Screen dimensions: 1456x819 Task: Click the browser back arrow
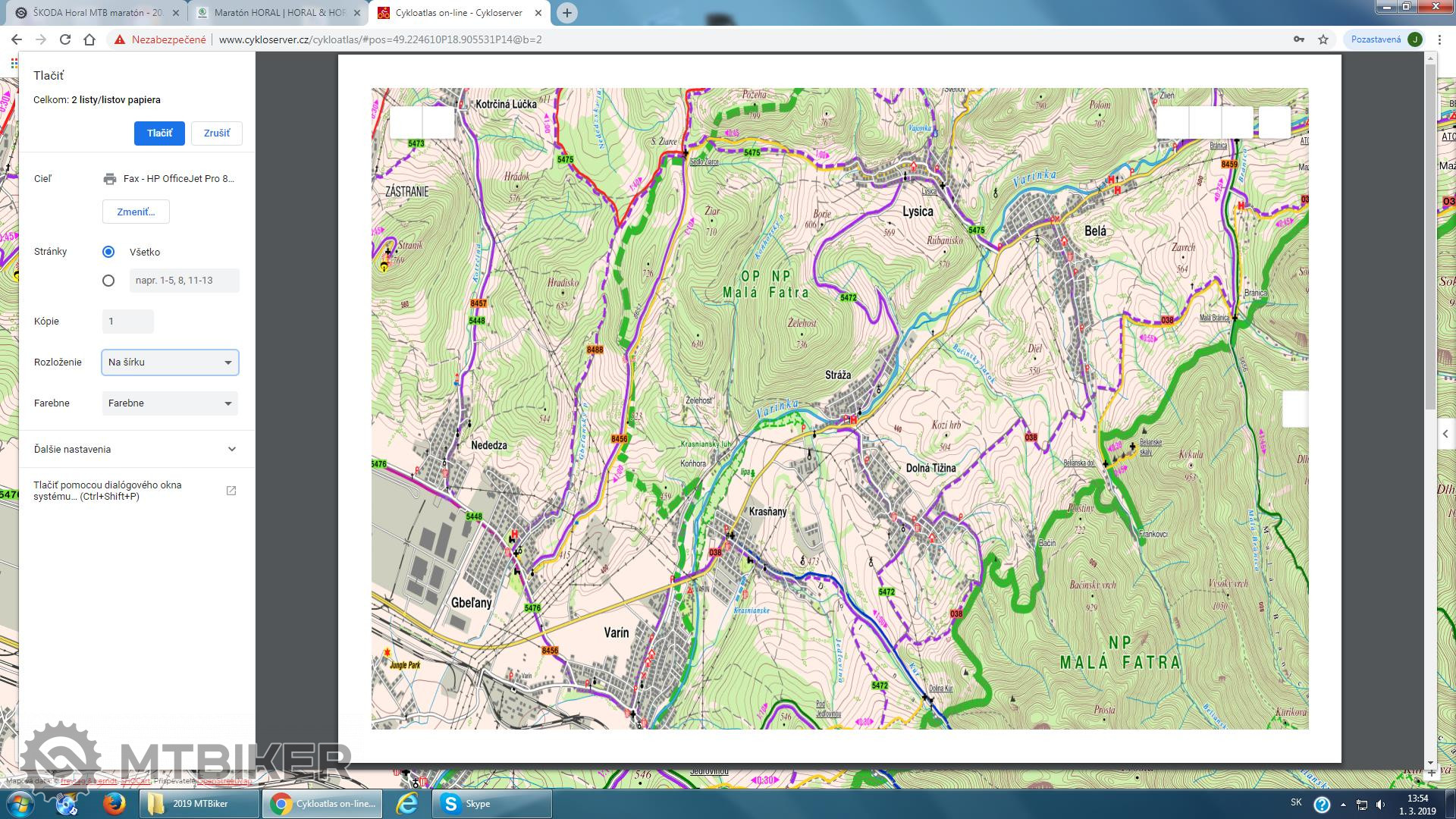[x=17, y=39]
